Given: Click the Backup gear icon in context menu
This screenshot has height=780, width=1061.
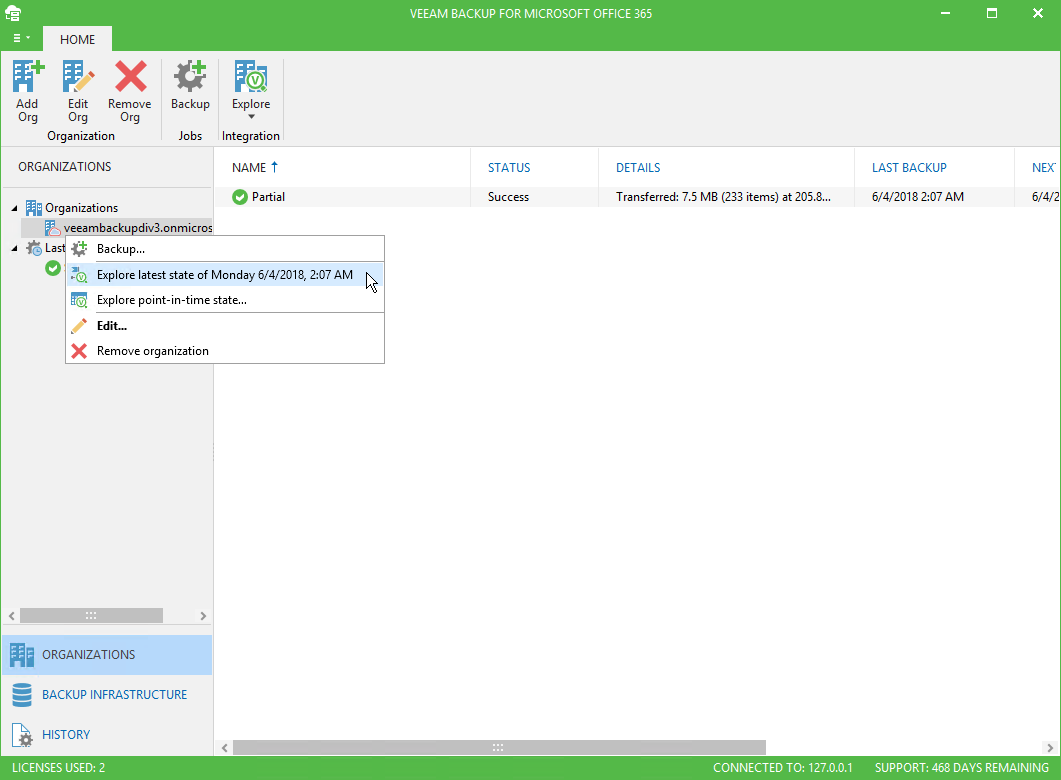Looking at the screenshot, I should pyautogui.click(x=79, y=249).
